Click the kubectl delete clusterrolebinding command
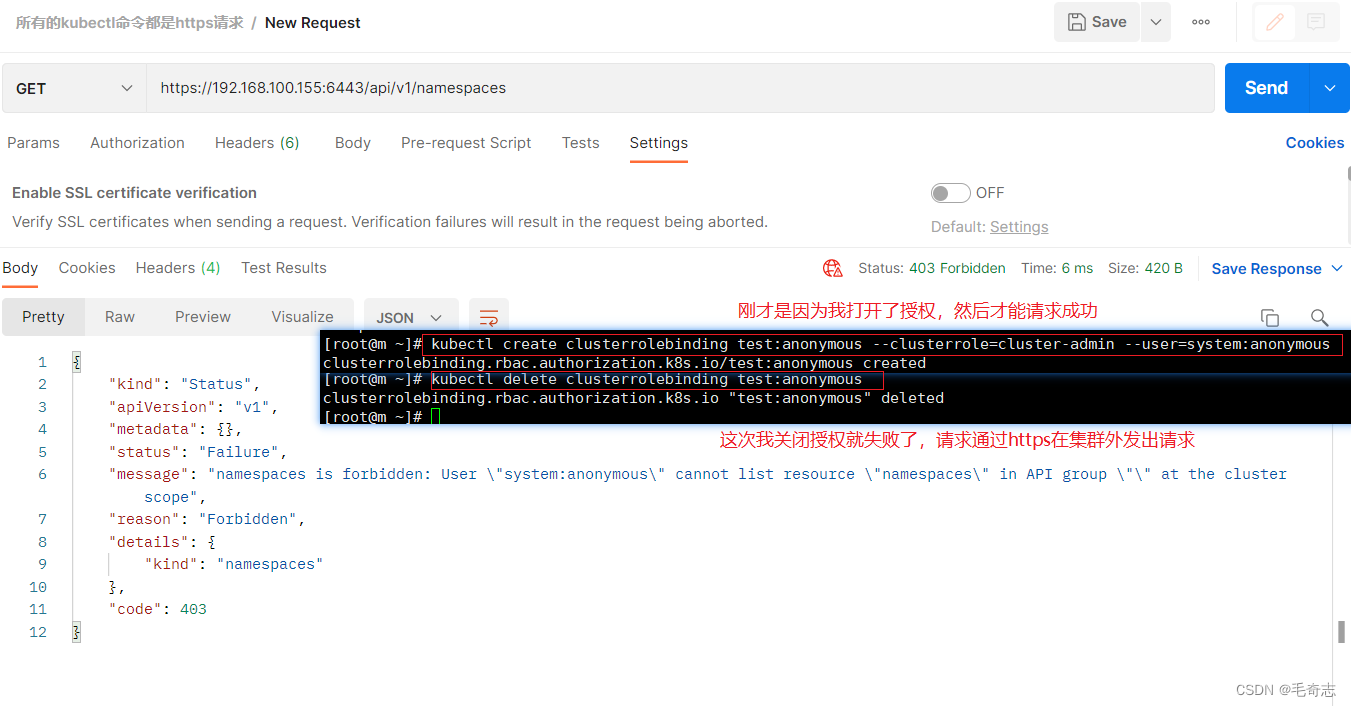1351x706 pixels. 647,380
